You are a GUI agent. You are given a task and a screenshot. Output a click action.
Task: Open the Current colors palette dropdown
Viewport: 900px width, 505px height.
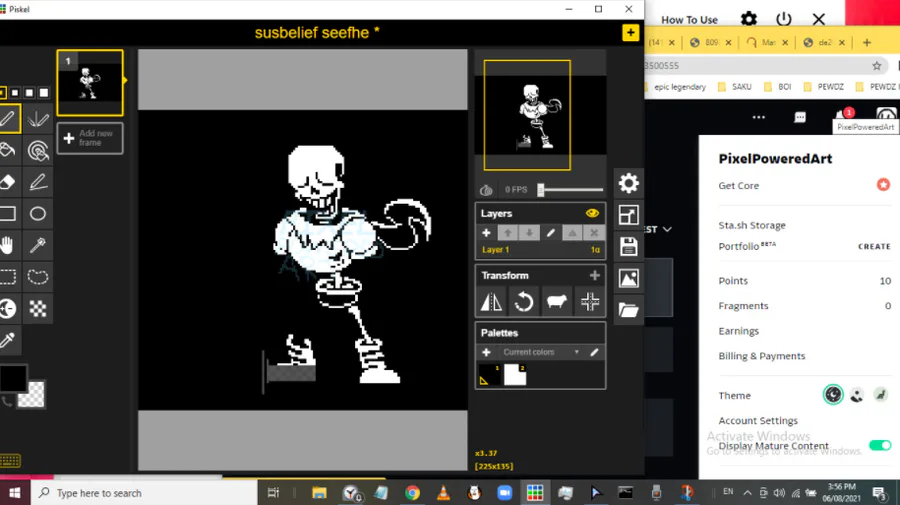[x=541, y=352]
